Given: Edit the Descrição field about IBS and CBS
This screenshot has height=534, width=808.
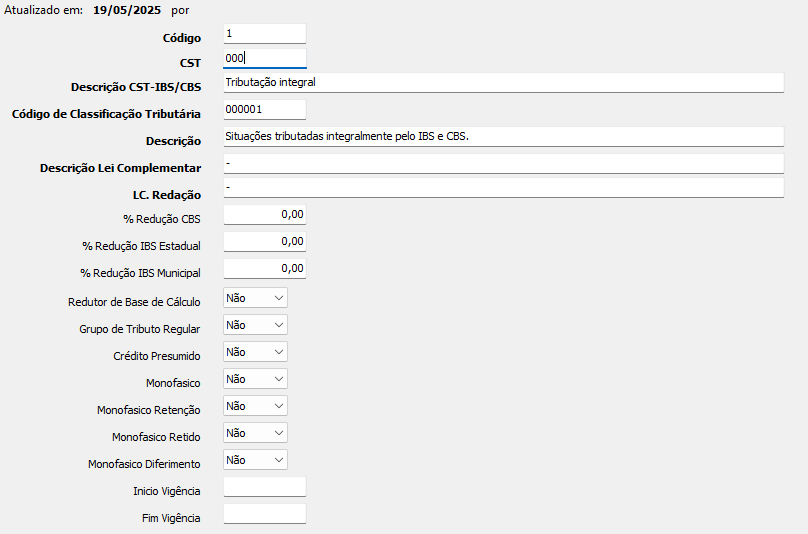Looking at the screenshot, I should pyautogui.click(x=503, y=137).
